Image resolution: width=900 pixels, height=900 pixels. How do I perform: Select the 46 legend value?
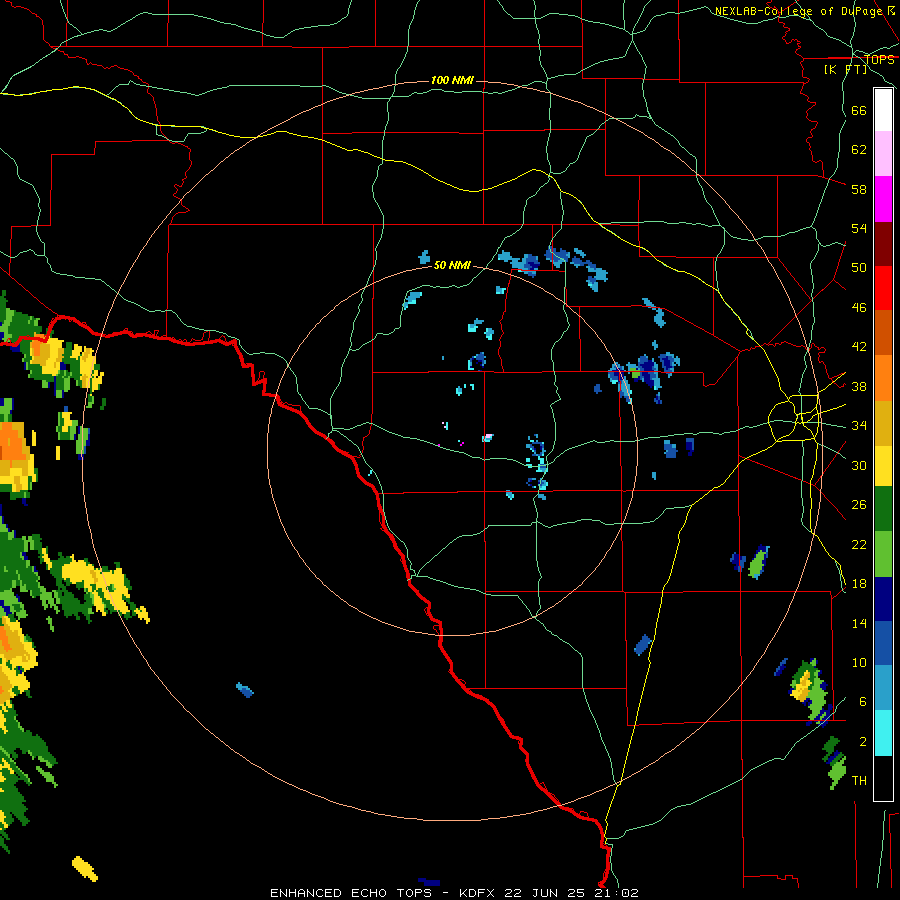(859, 308)
